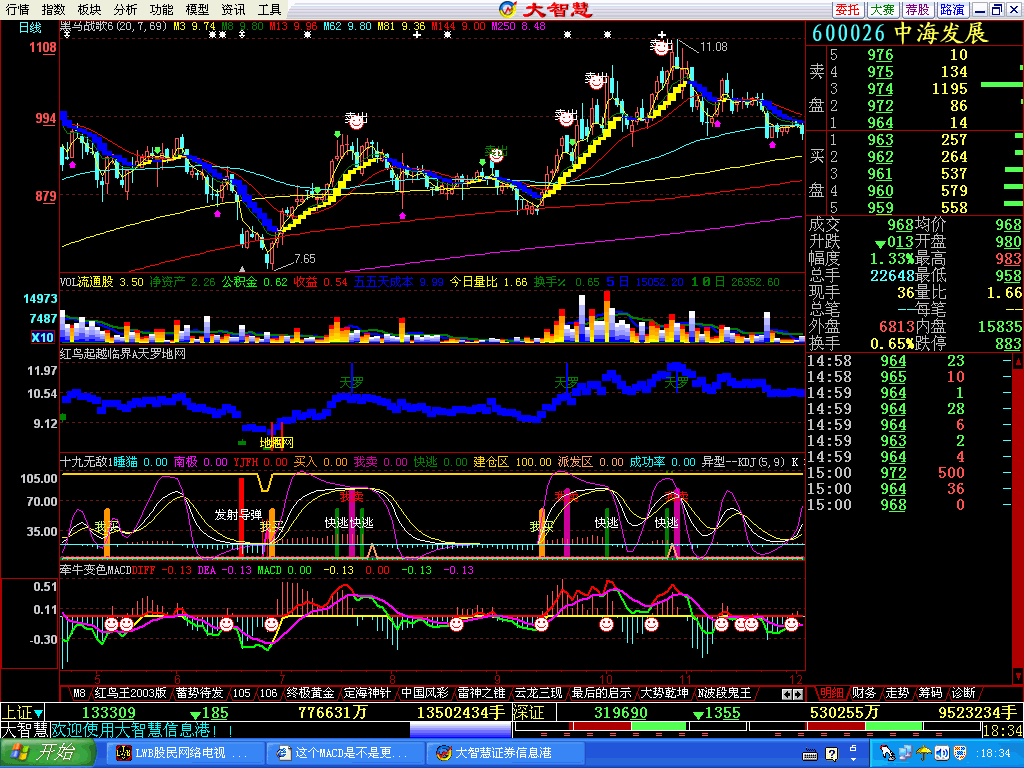The height and width of the screenshot is (768, 1024).
Task: Click the 荐股 button
Action: (x=918, y=9)
